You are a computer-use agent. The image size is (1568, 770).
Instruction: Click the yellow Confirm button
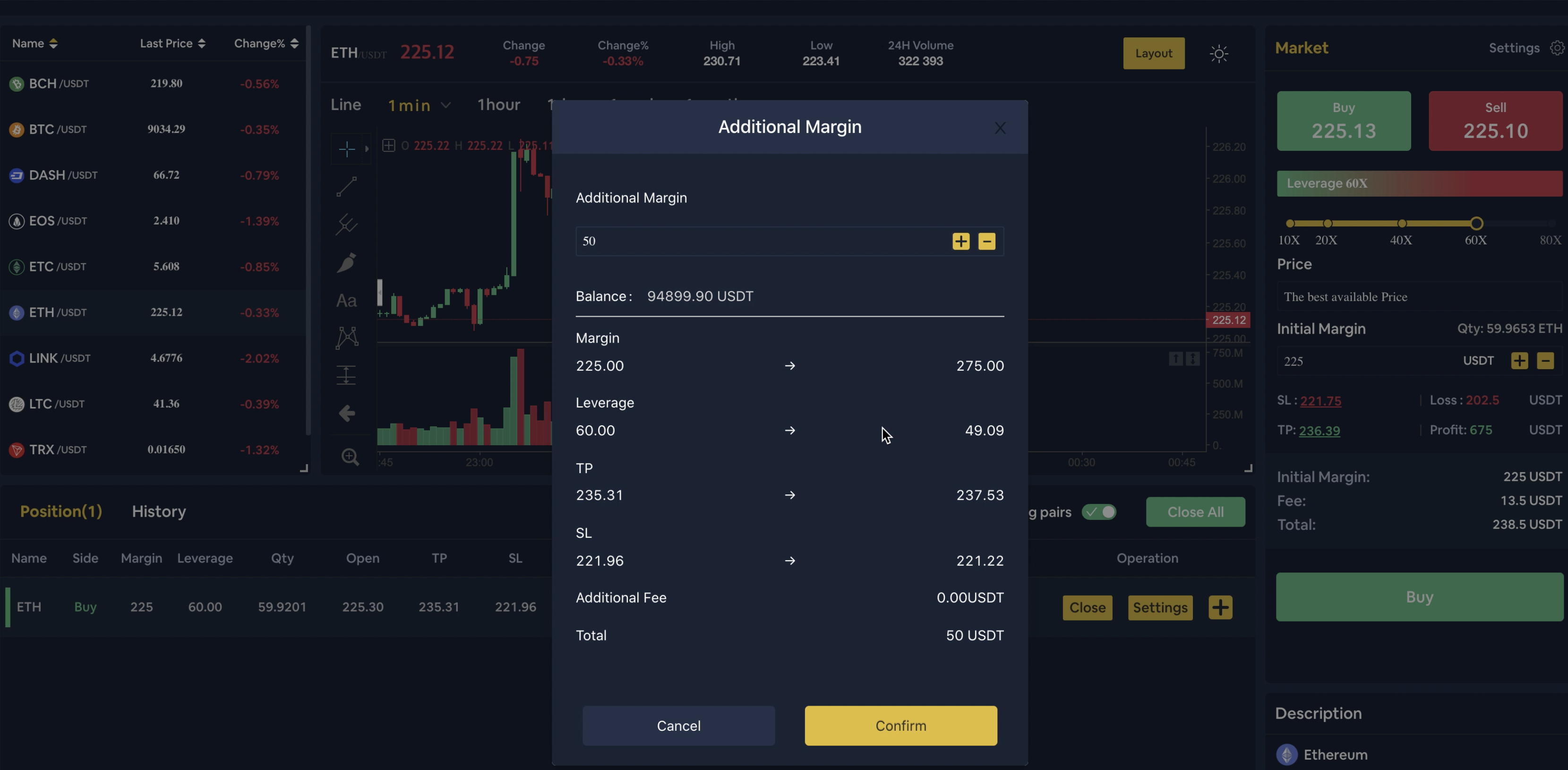pos(900,726)
